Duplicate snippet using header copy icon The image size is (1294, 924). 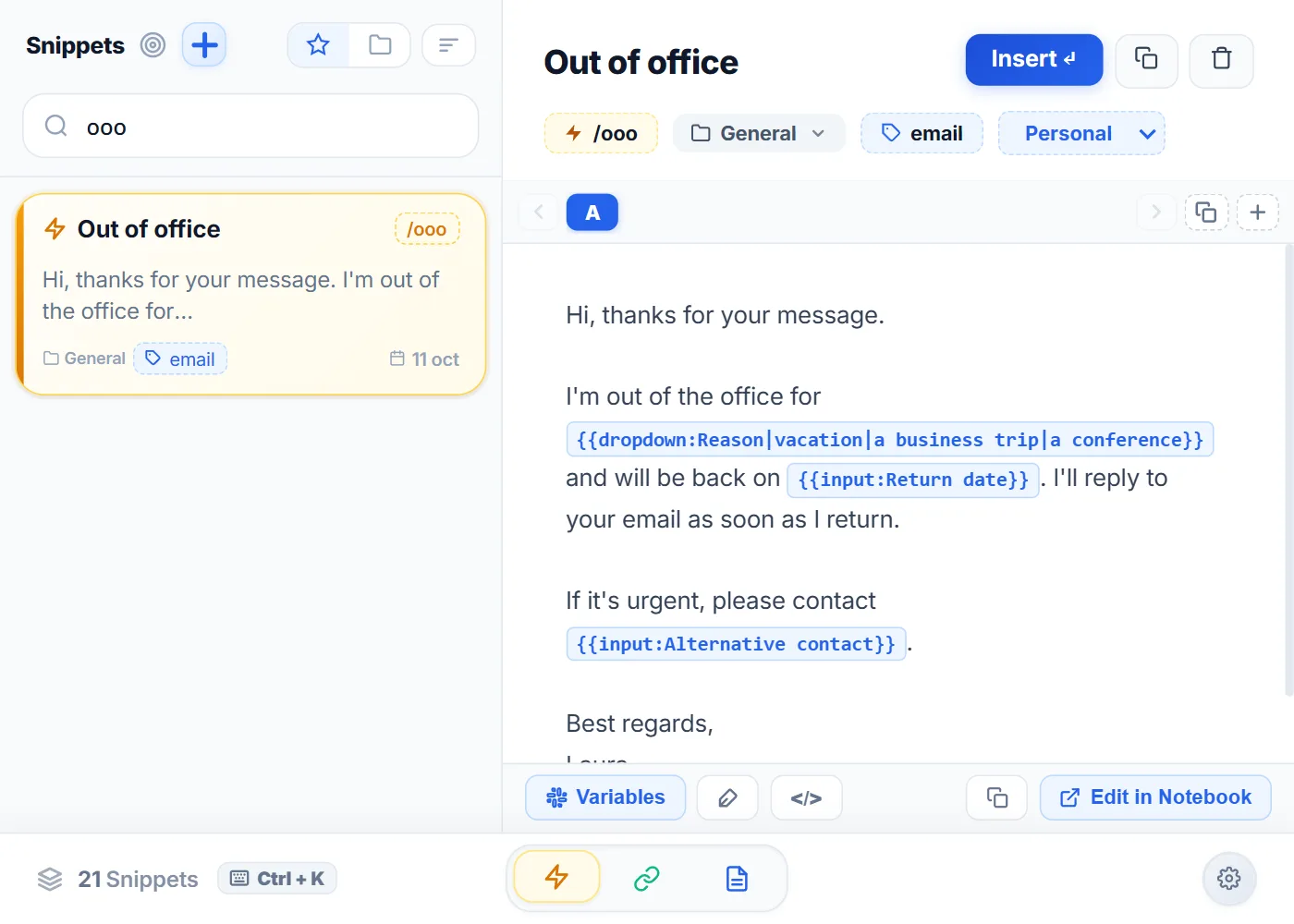point(1146,60)
